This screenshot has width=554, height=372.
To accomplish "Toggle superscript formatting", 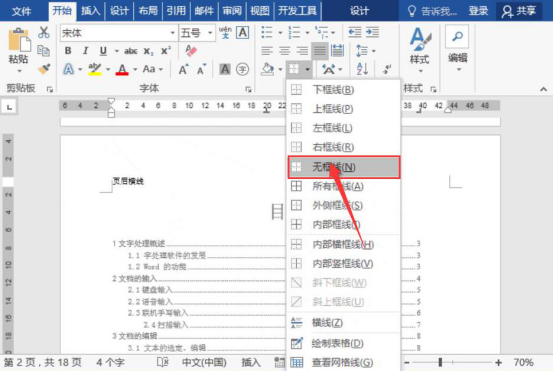I will [166, 51].
